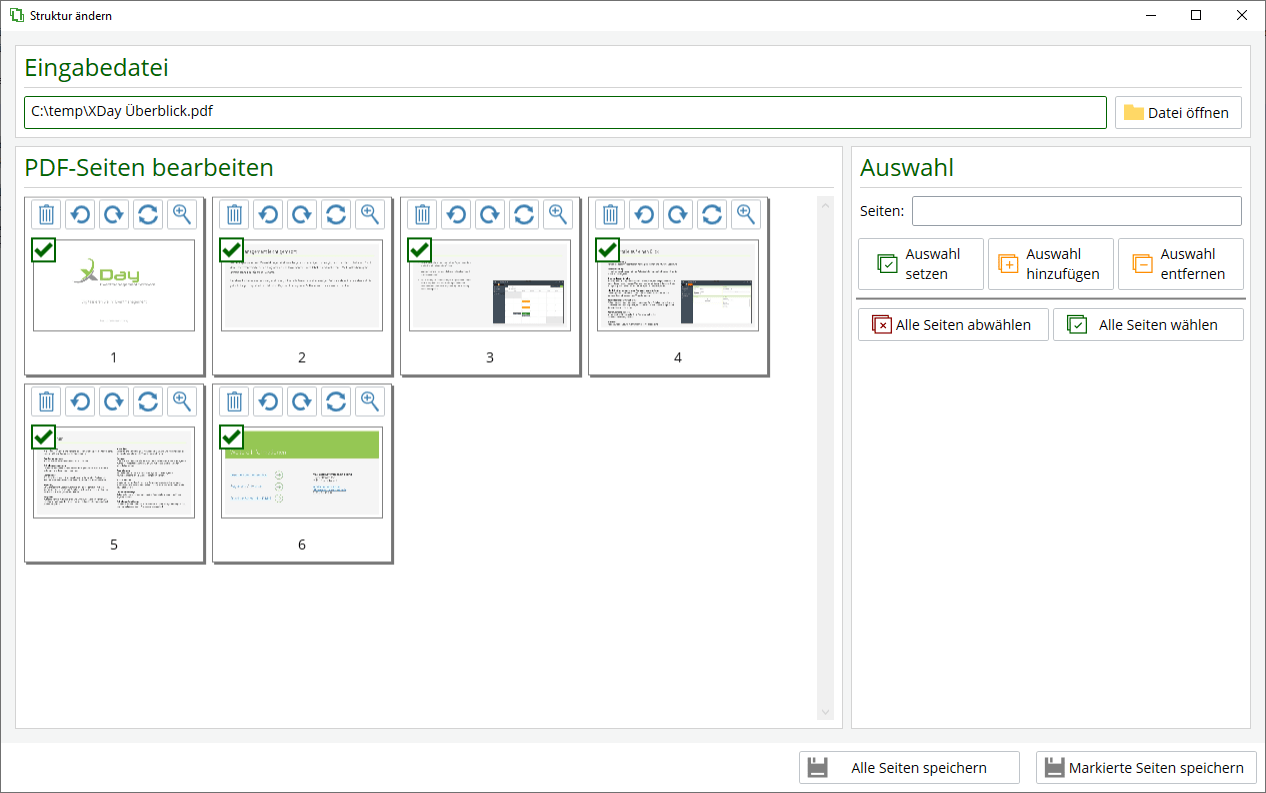Rotate page 6 clockwise
This screenshot has width=1266, height=793.
click(302, 402)
